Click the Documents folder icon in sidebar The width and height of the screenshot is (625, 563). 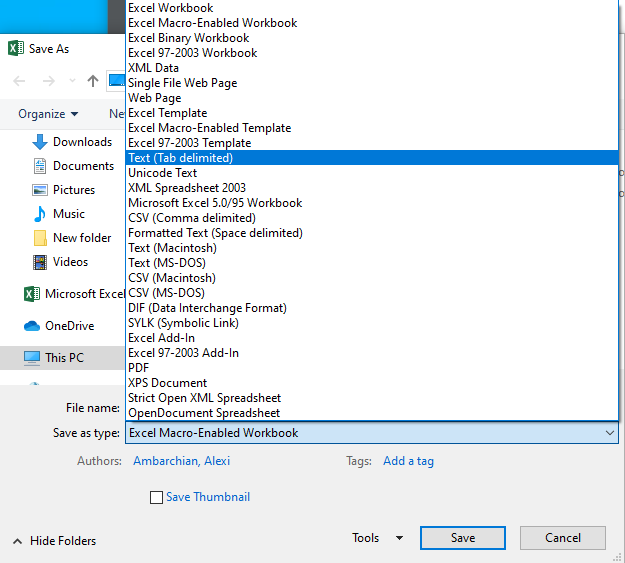40,166
